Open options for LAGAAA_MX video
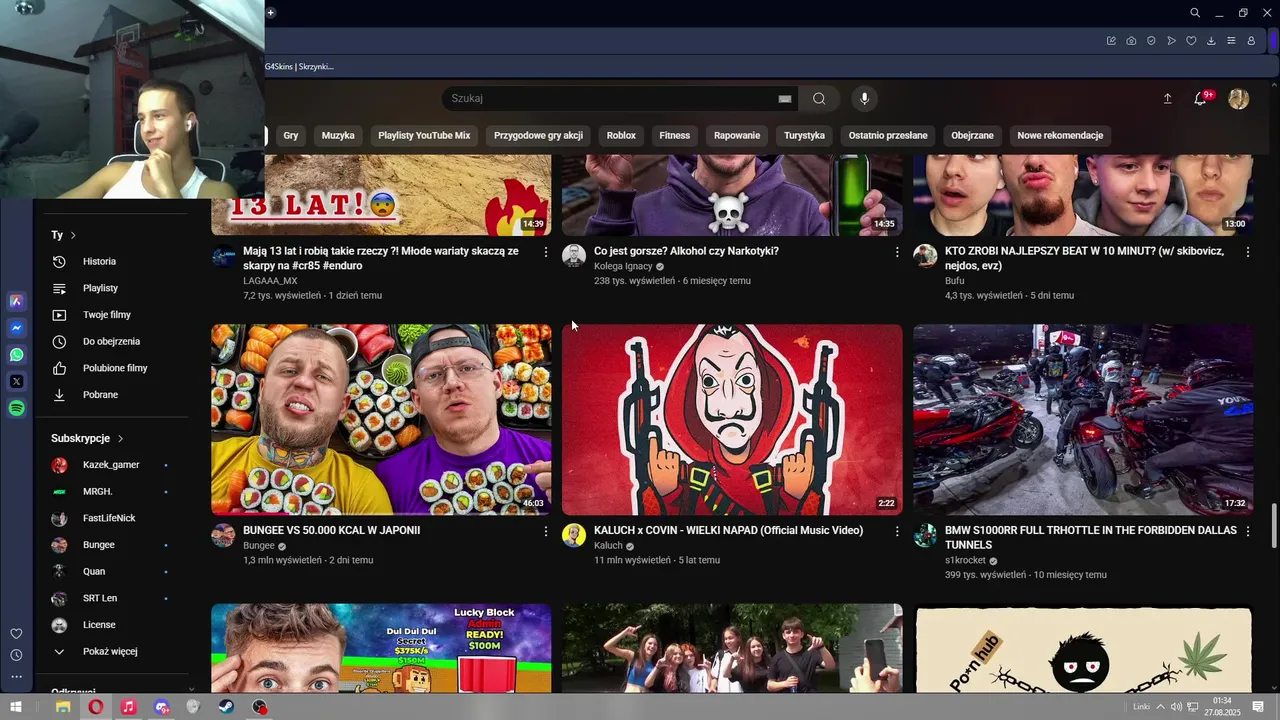The width and height of the screenshot is (1280, 720). 545,252
